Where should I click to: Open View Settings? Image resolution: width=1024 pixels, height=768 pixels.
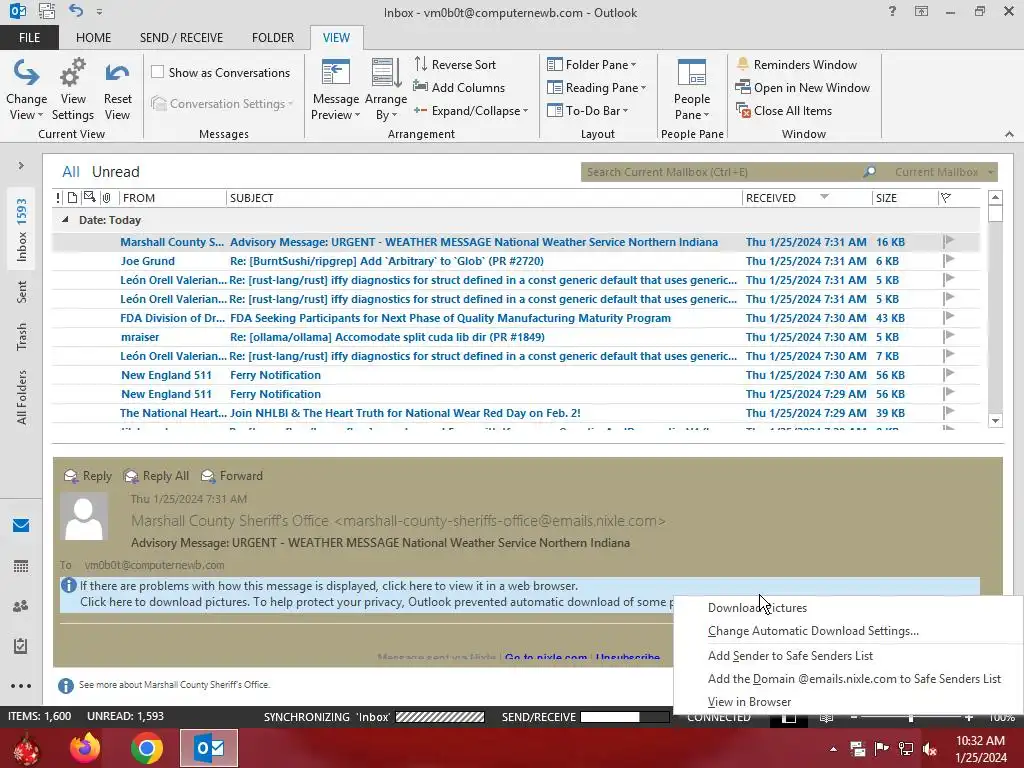(x=72, y=89)
